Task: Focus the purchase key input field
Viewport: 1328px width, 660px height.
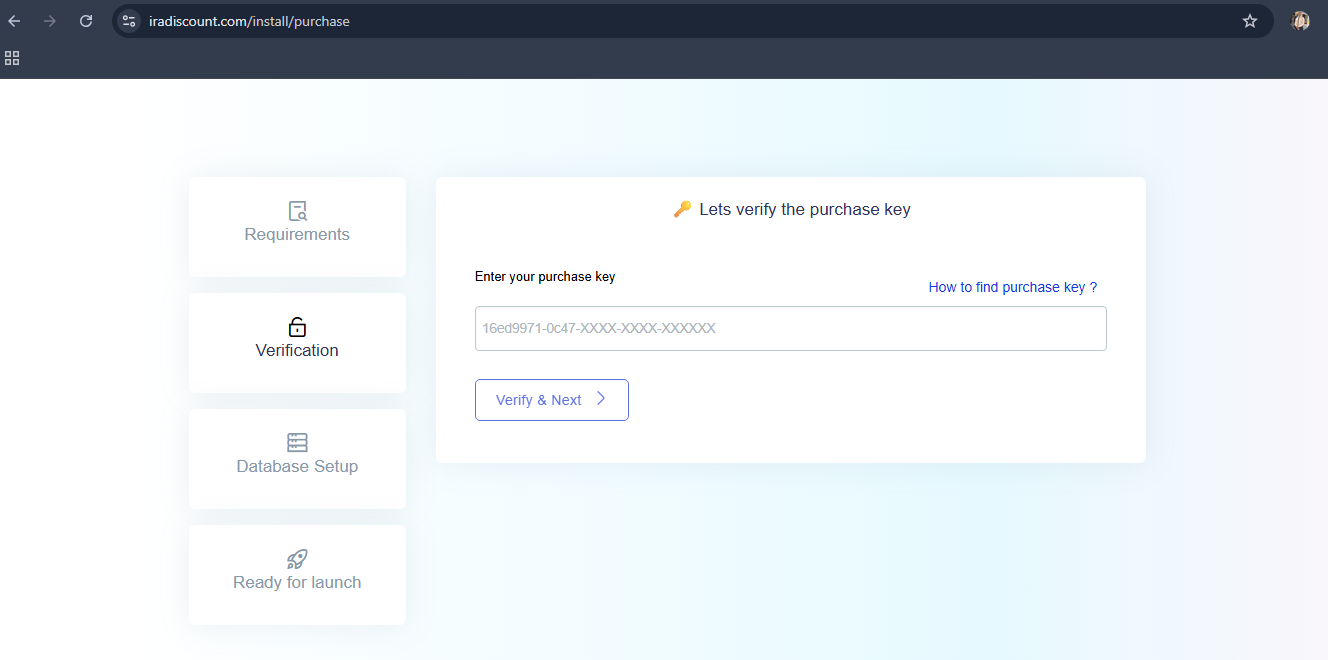Action: pyautogui.click(x=790, y=328)
